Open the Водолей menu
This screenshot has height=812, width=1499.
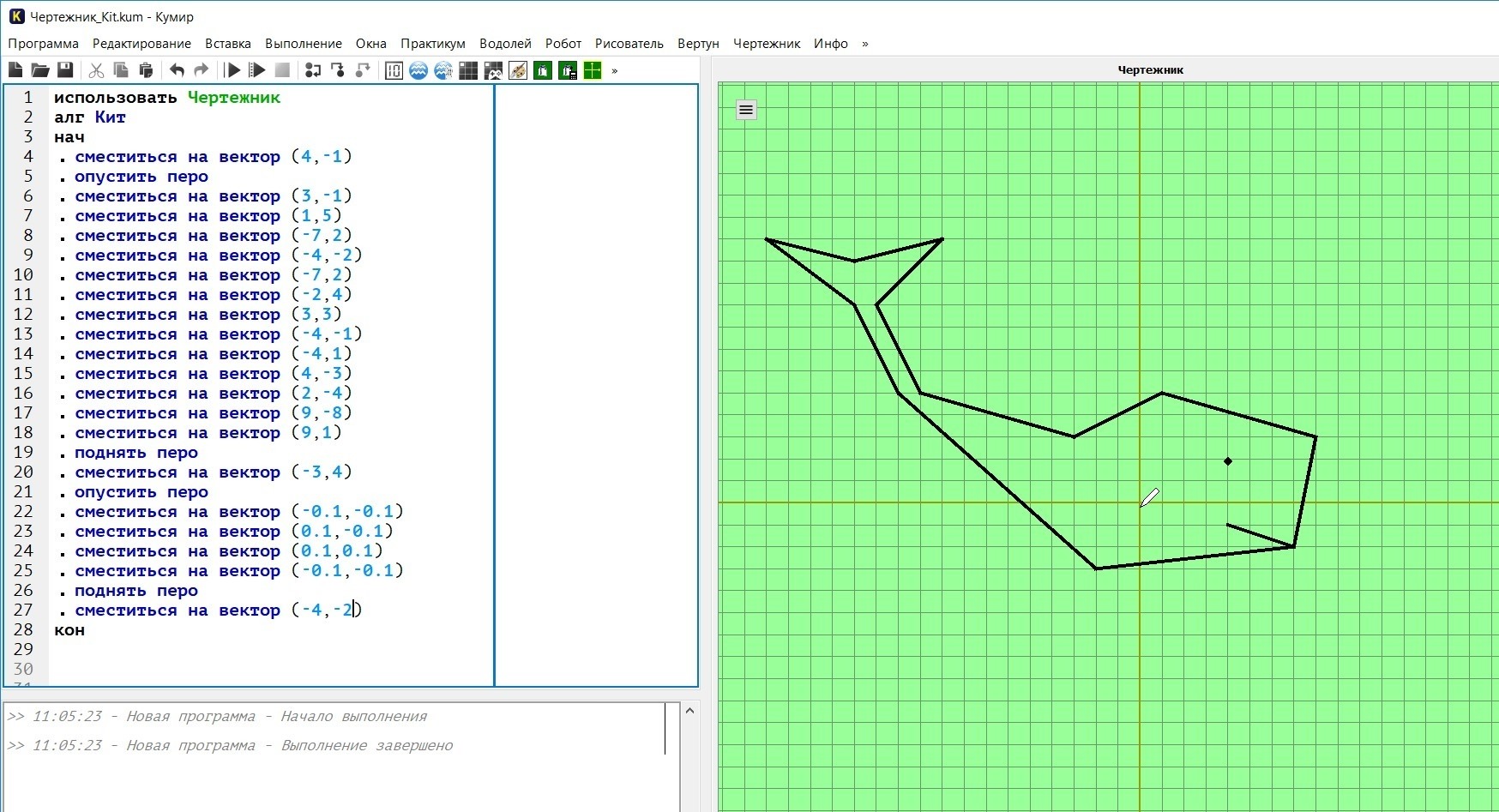click(505, 44)
